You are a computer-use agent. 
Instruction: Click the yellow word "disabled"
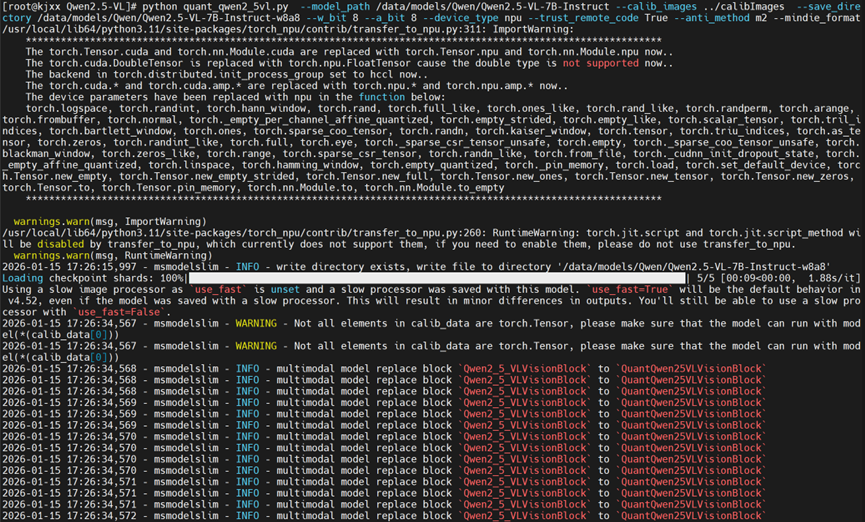click(61, 244)
